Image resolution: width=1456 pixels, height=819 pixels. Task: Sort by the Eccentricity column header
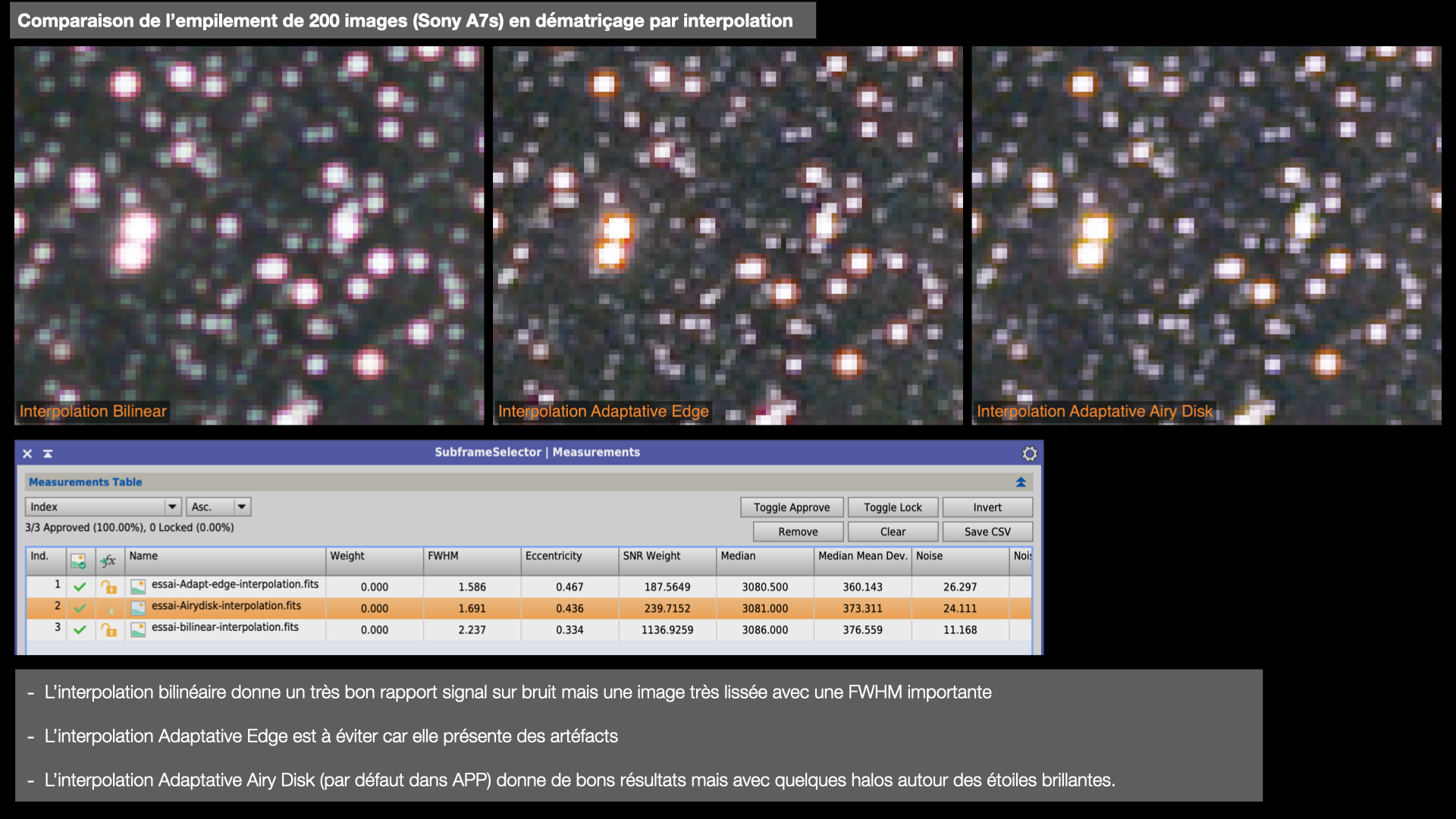pyautogui.click(x=570, y=561)
